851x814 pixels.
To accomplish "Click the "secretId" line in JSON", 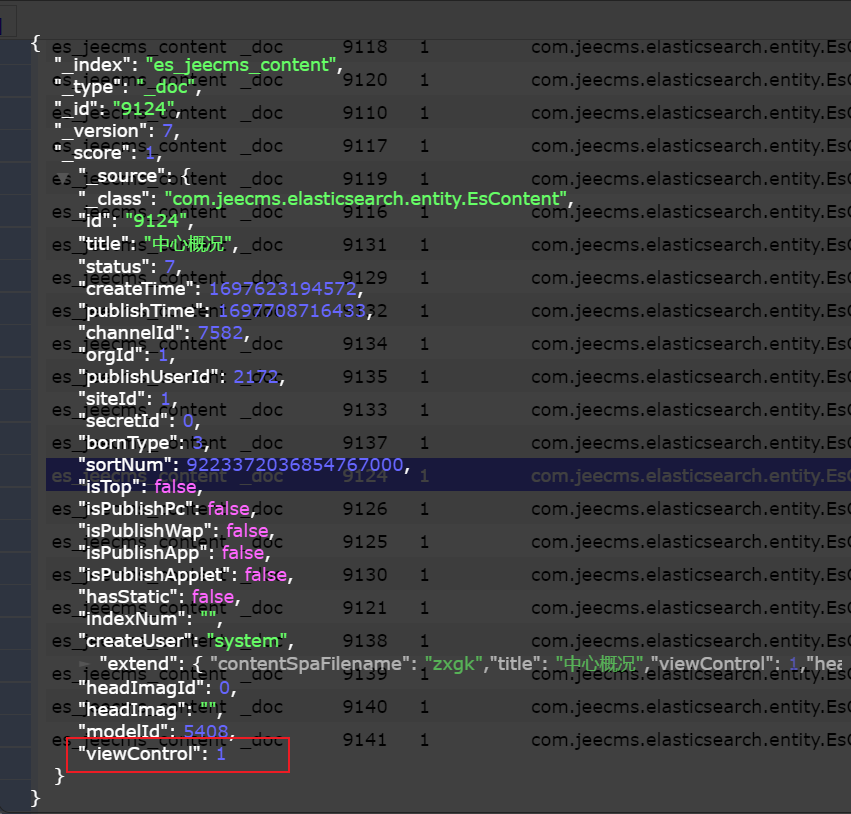I will coord(139,421).
